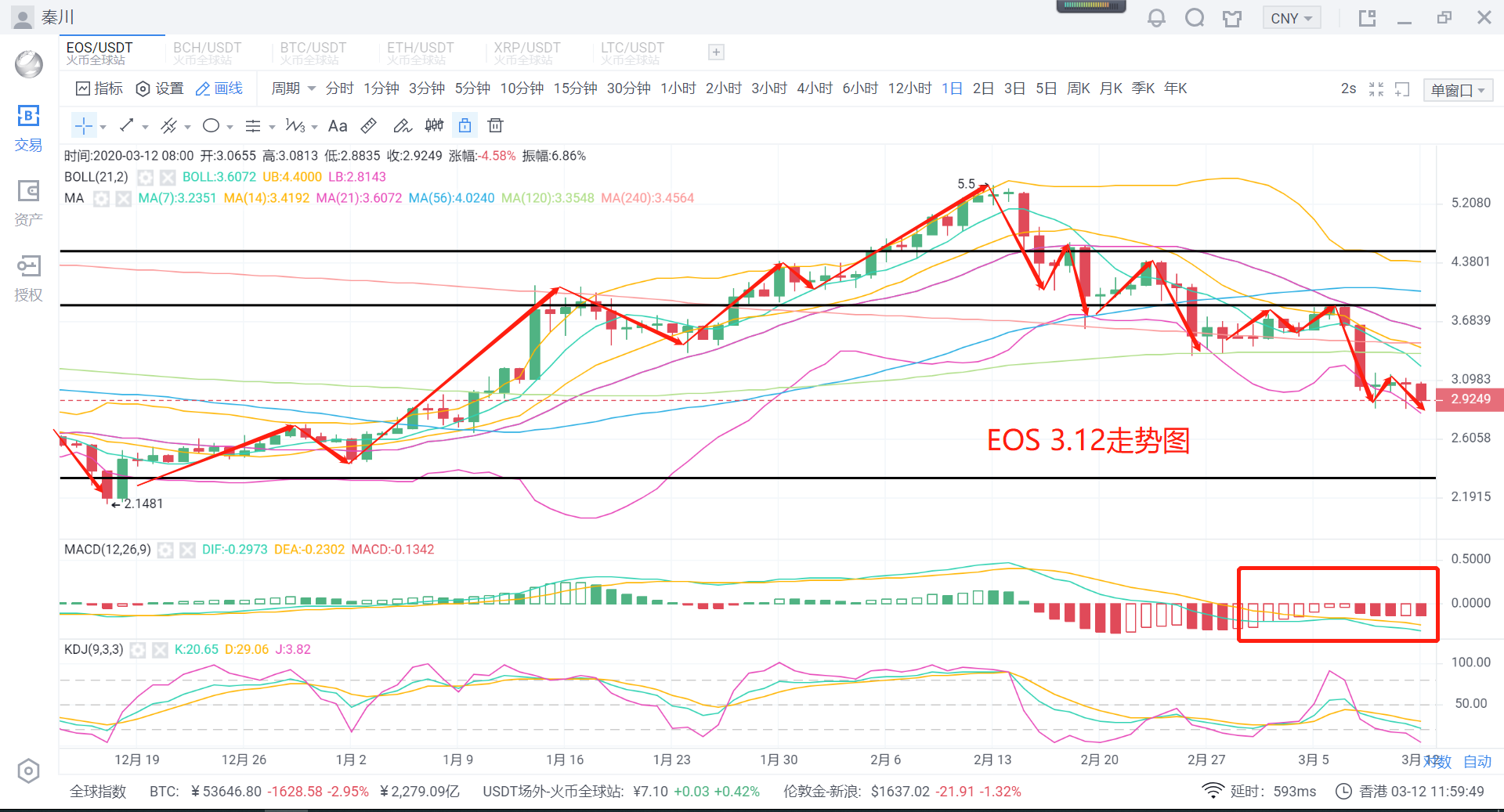Delete all drawings with the trash icon
Screen dimensions: 1504x812
(495, 125)
